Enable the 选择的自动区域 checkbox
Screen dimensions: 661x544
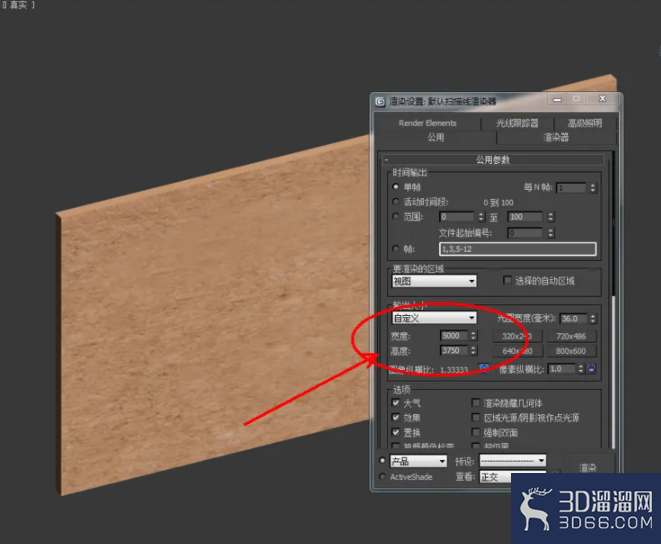pyautogui.click(x=508, y=280)
